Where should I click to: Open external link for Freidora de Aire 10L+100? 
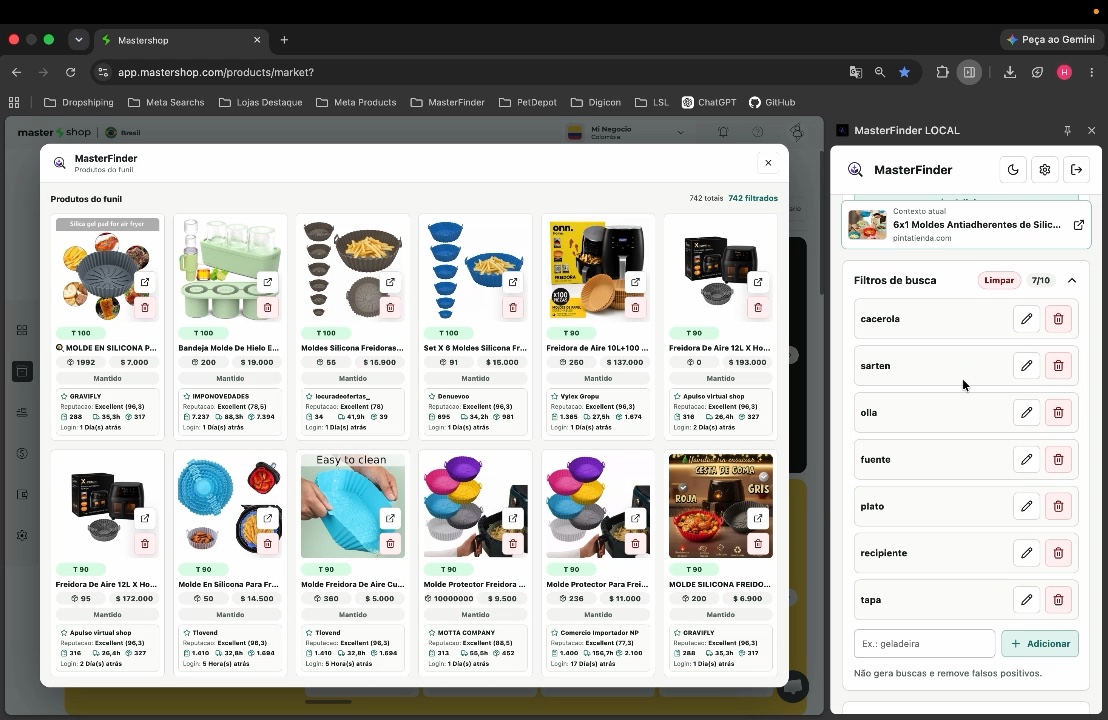635,282
